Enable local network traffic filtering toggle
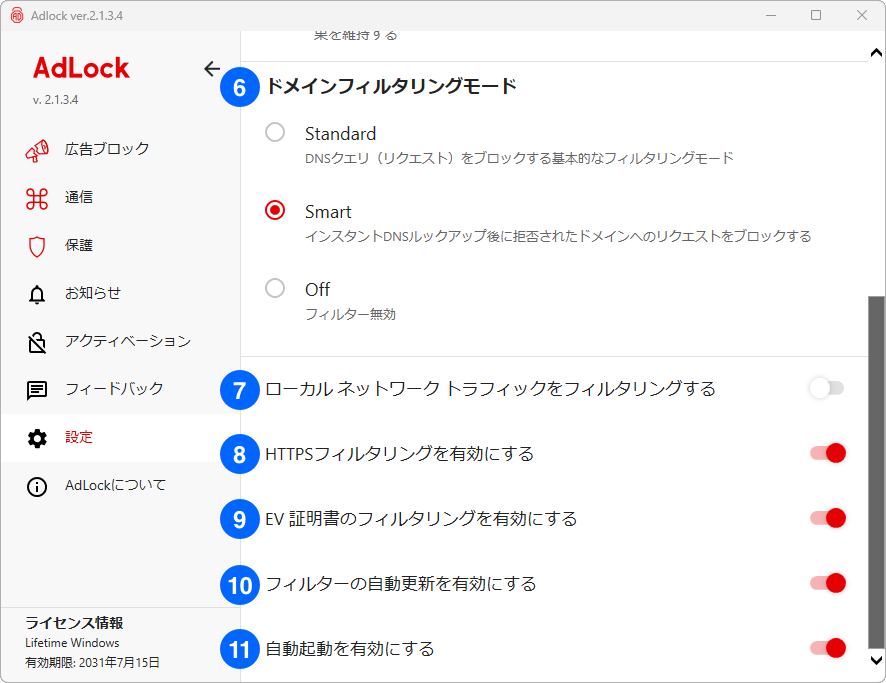 [x=827, y=388]
